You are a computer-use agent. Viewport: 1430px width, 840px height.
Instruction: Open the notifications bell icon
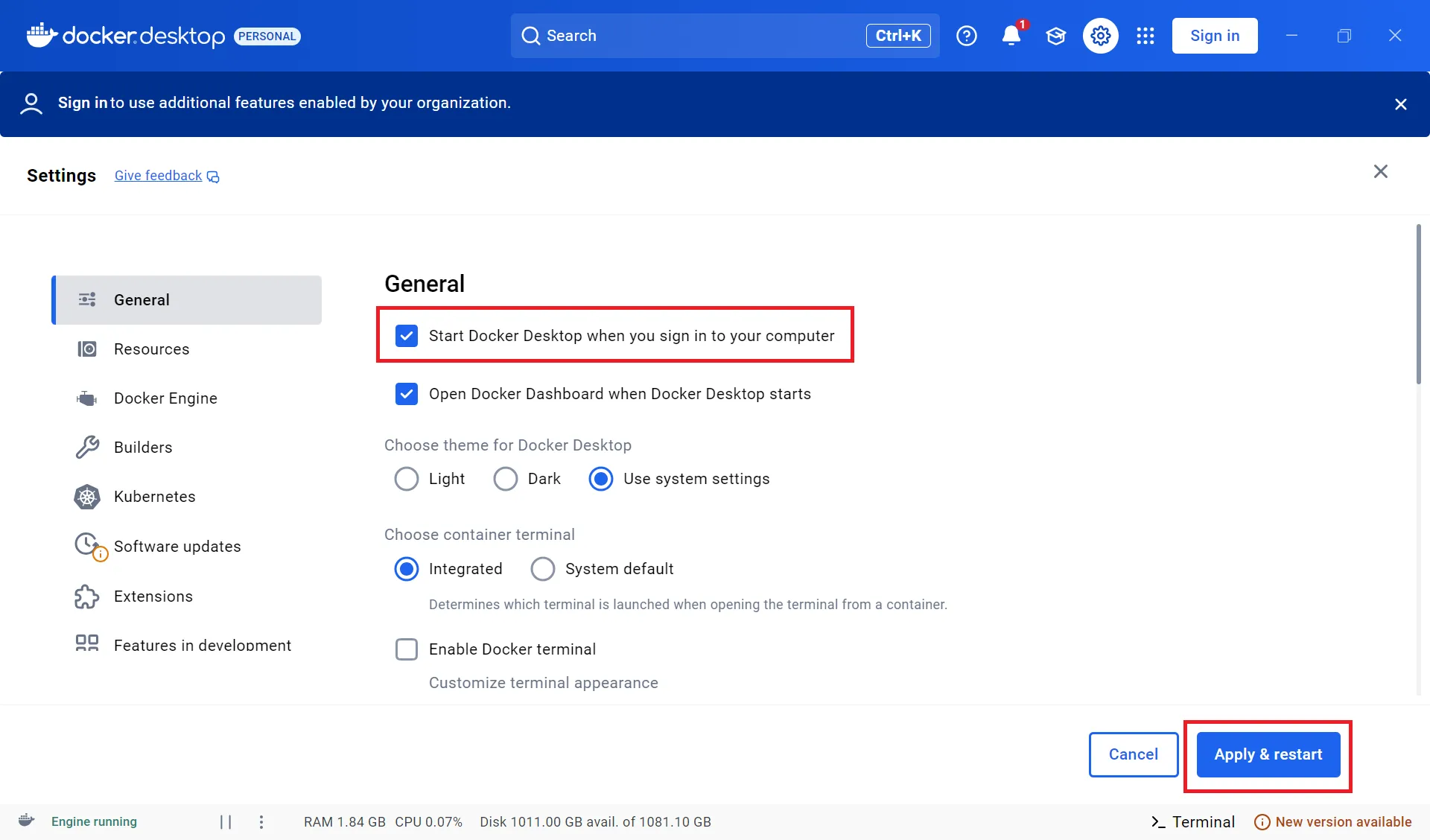tap(1011, 36)
